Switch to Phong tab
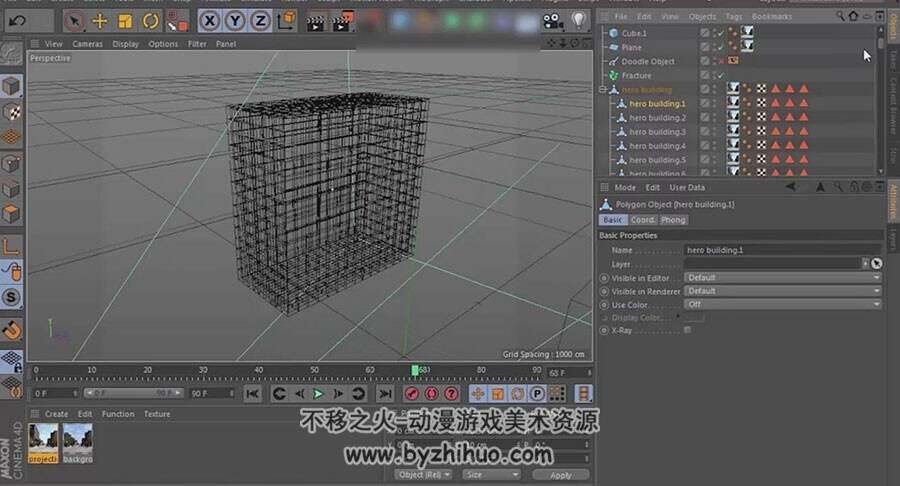The image size is (900, 486). click(673, 220)
